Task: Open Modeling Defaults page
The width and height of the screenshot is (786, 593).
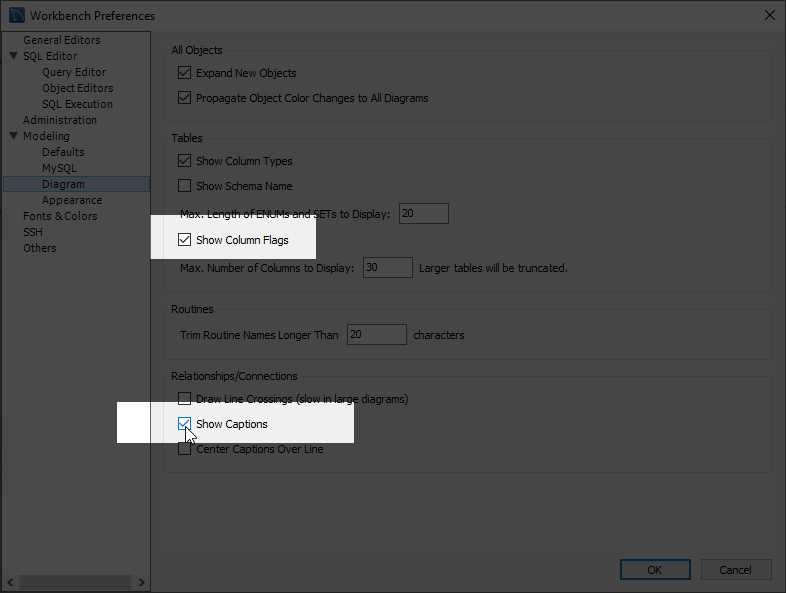Action: click(x=63, y=152)
